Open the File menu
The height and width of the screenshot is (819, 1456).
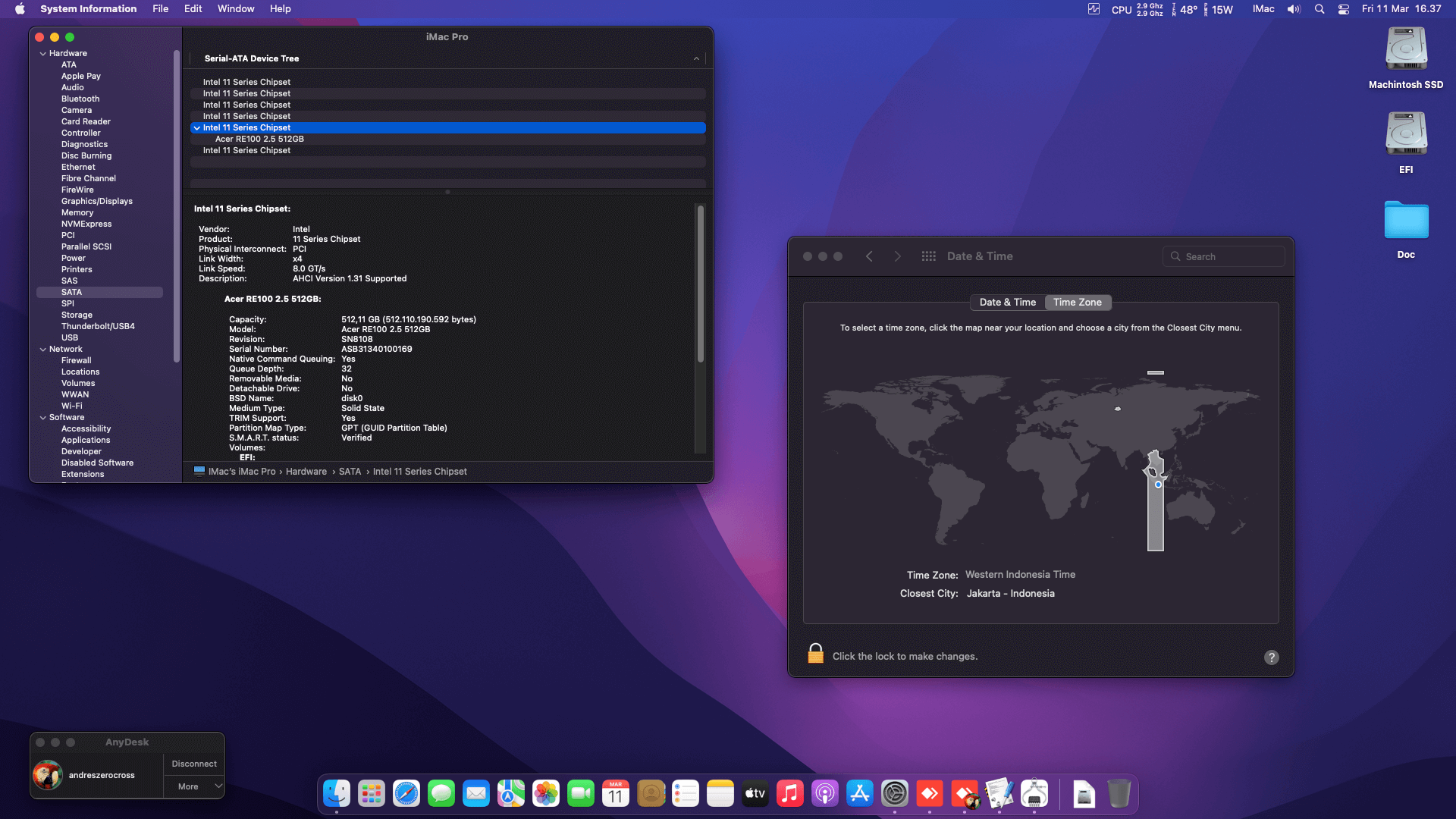[160, 9]
